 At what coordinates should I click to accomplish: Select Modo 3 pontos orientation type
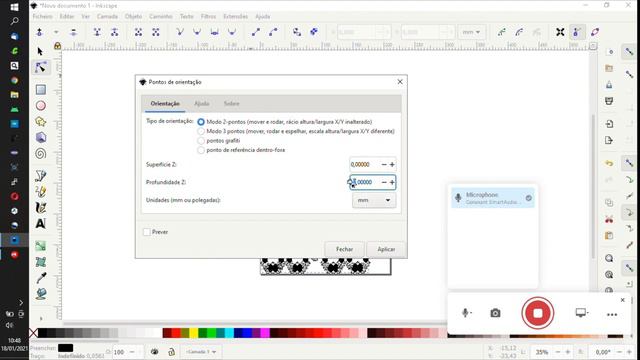click(x=201, y=131)
